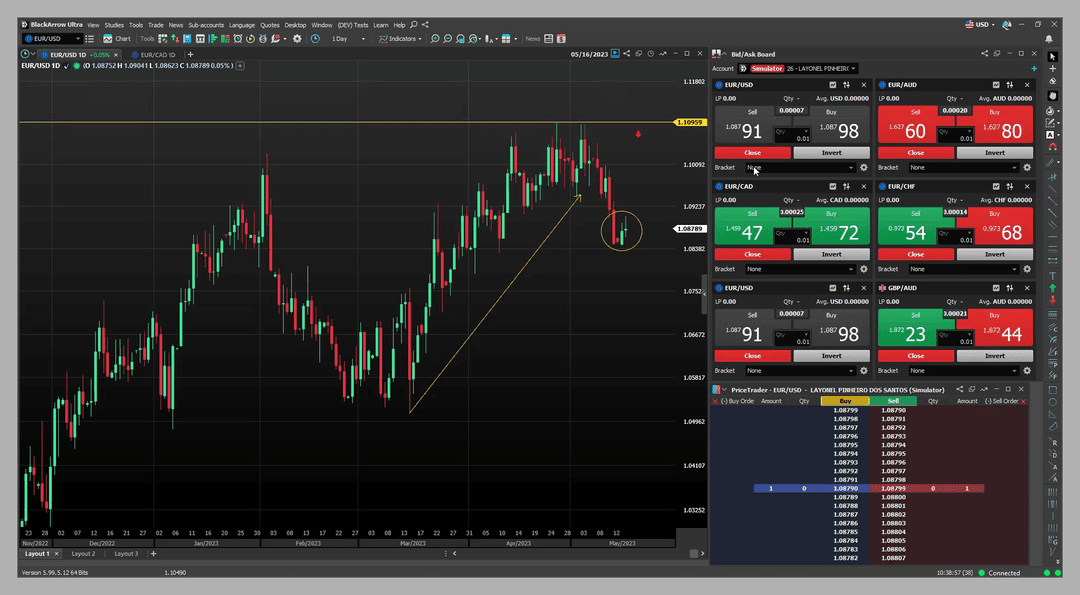This screenshot has height=595, width=1080.
Task: Click the red Close button on EUR/CAD tile
Action: tap(752, 254)
